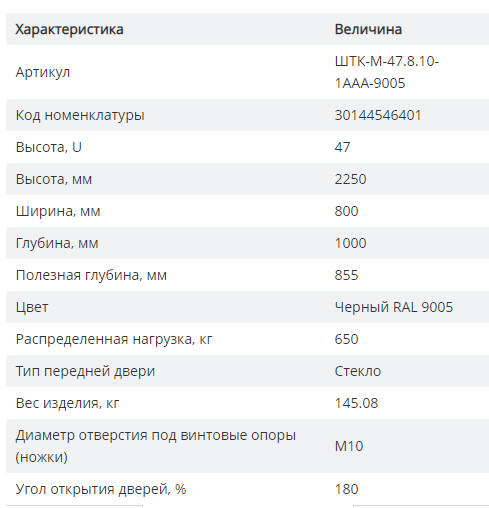Select the article value ШТК-М-47.8.10-1ААА-9005

pyautogui.click(x=387, y=72)
